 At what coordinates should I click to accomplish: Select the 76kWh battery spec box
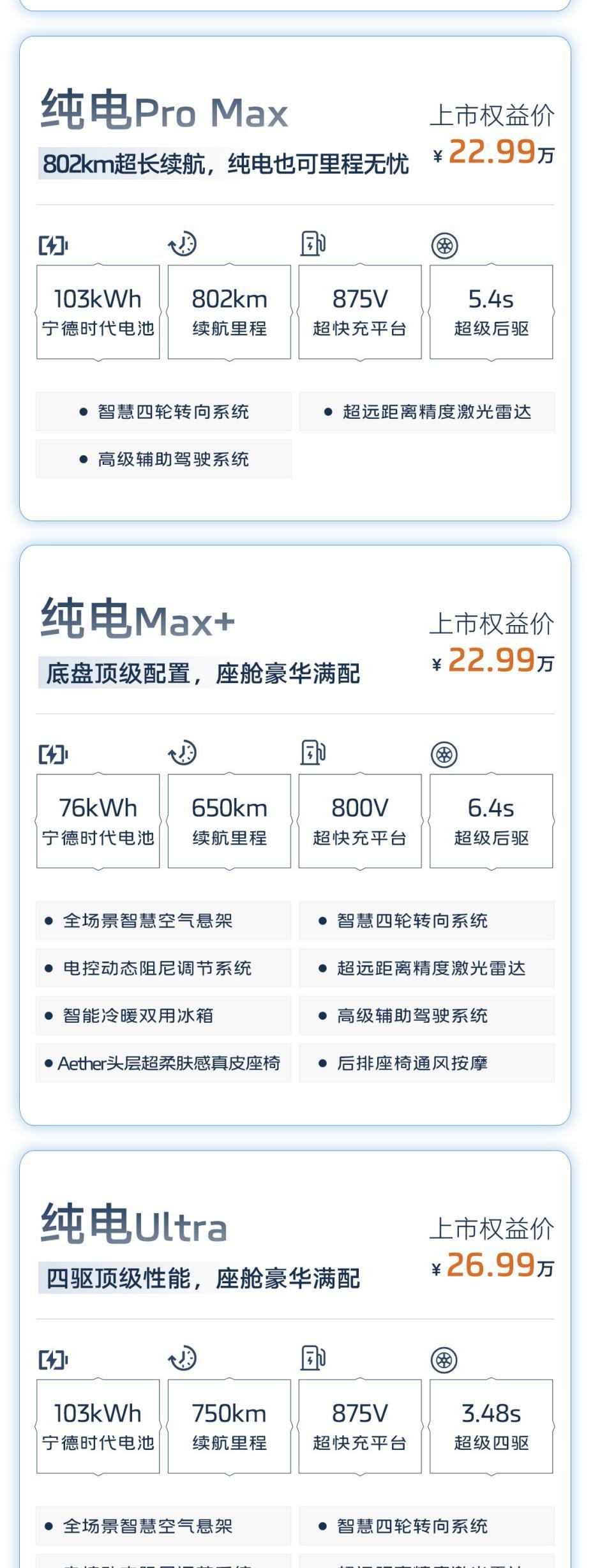[x=98, y=821]
